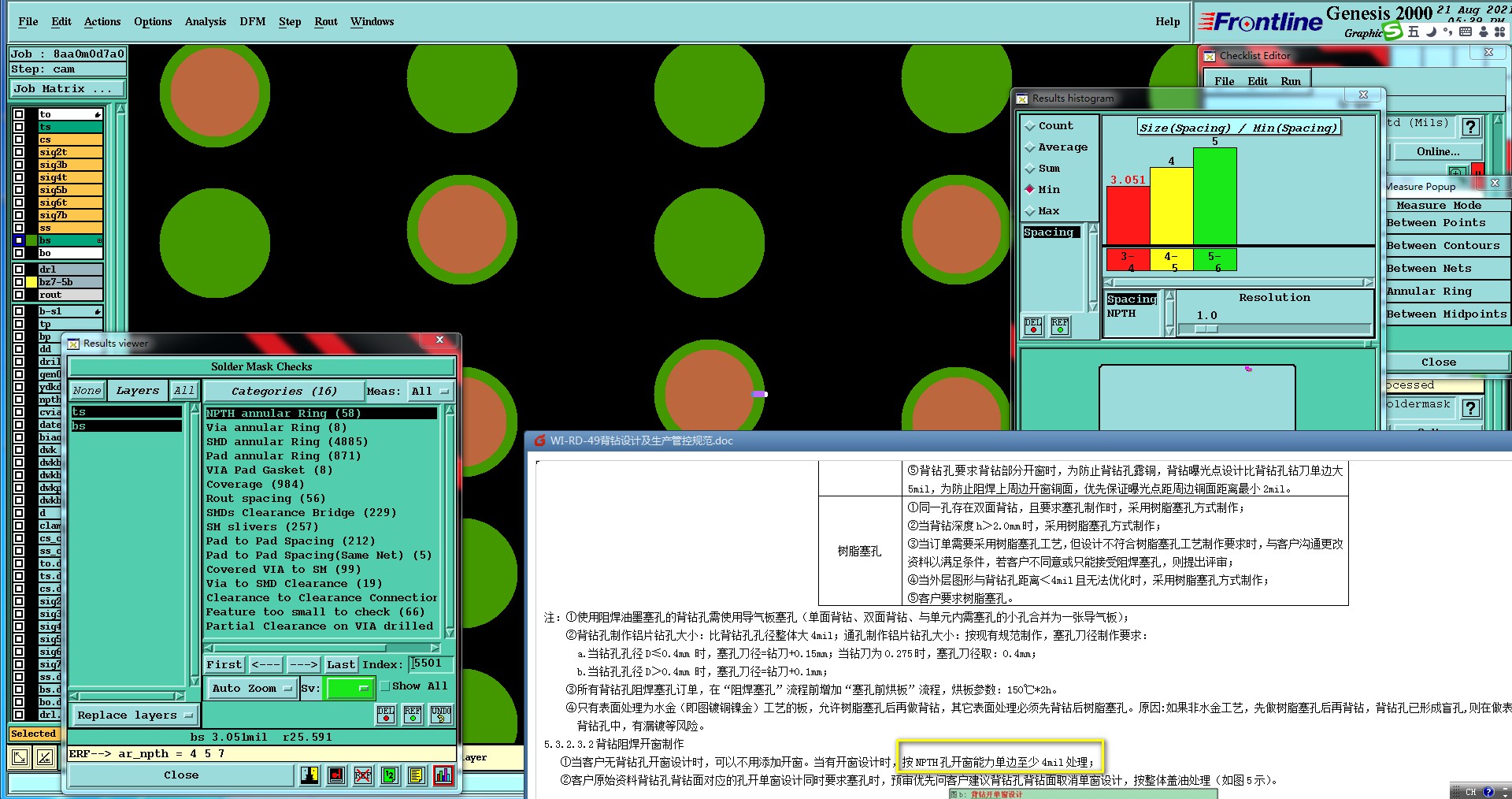
Task: Open the DFM menu
Action: point(253,22)
